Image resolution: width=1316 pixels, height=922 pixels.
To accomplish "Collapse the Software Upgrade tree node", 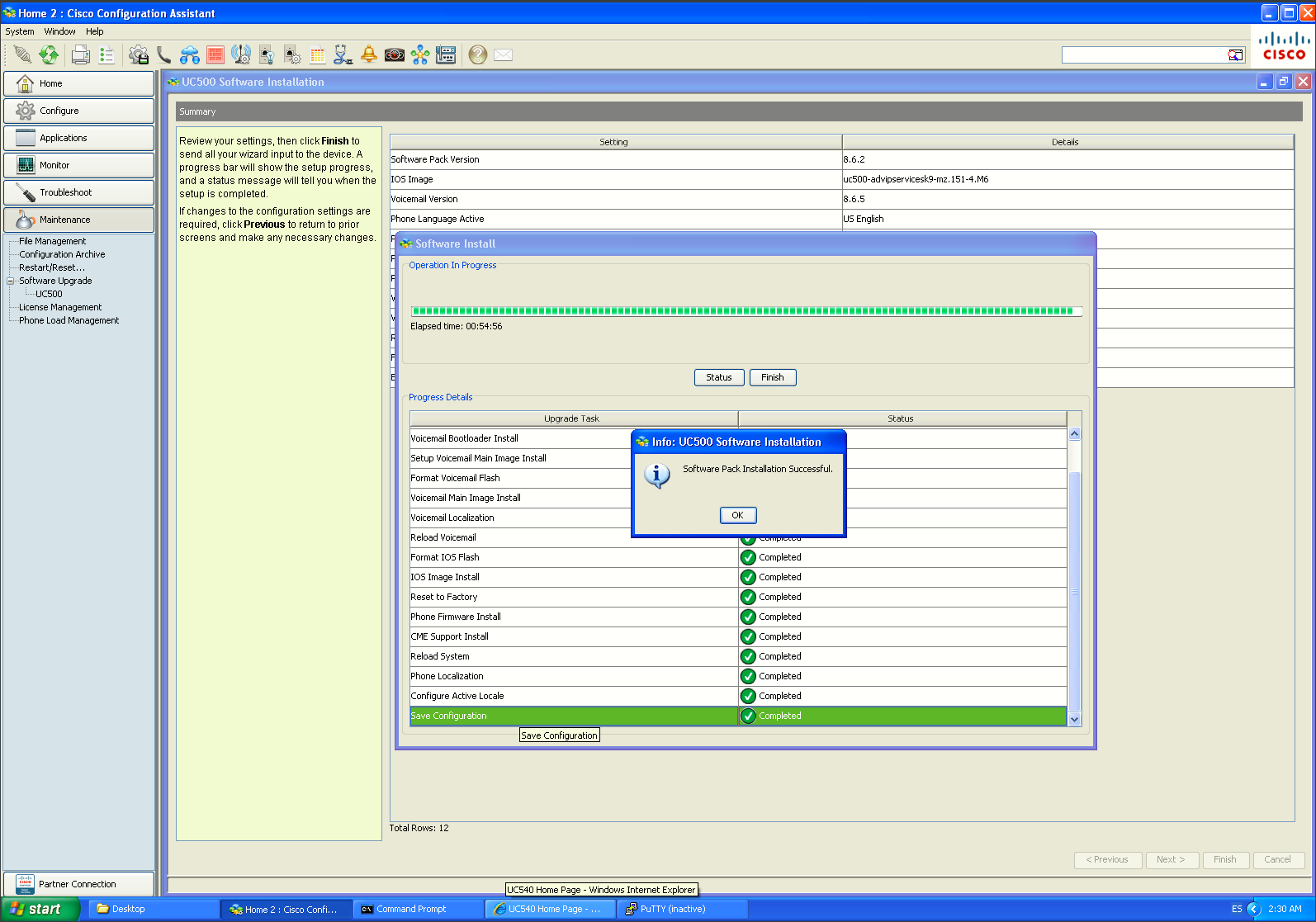I will 11,281.
